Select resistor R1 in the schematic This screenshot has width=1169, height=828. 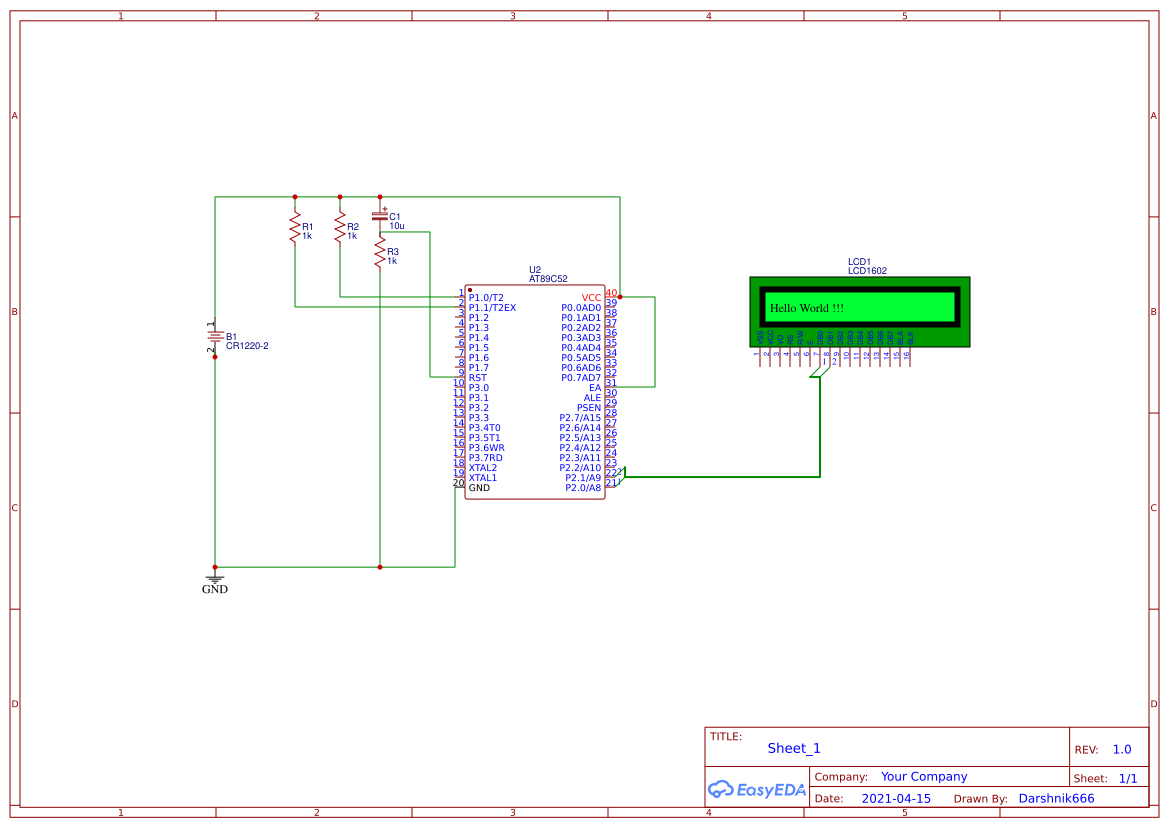click(x=295, y=228)
